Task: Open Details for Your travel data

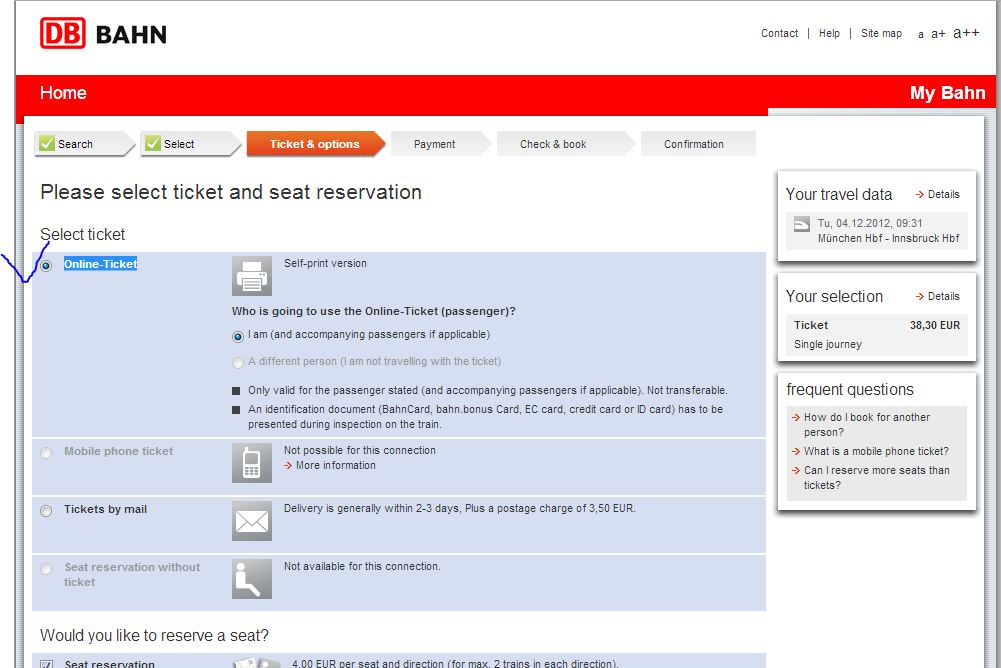Action: (x=937, y=194)
